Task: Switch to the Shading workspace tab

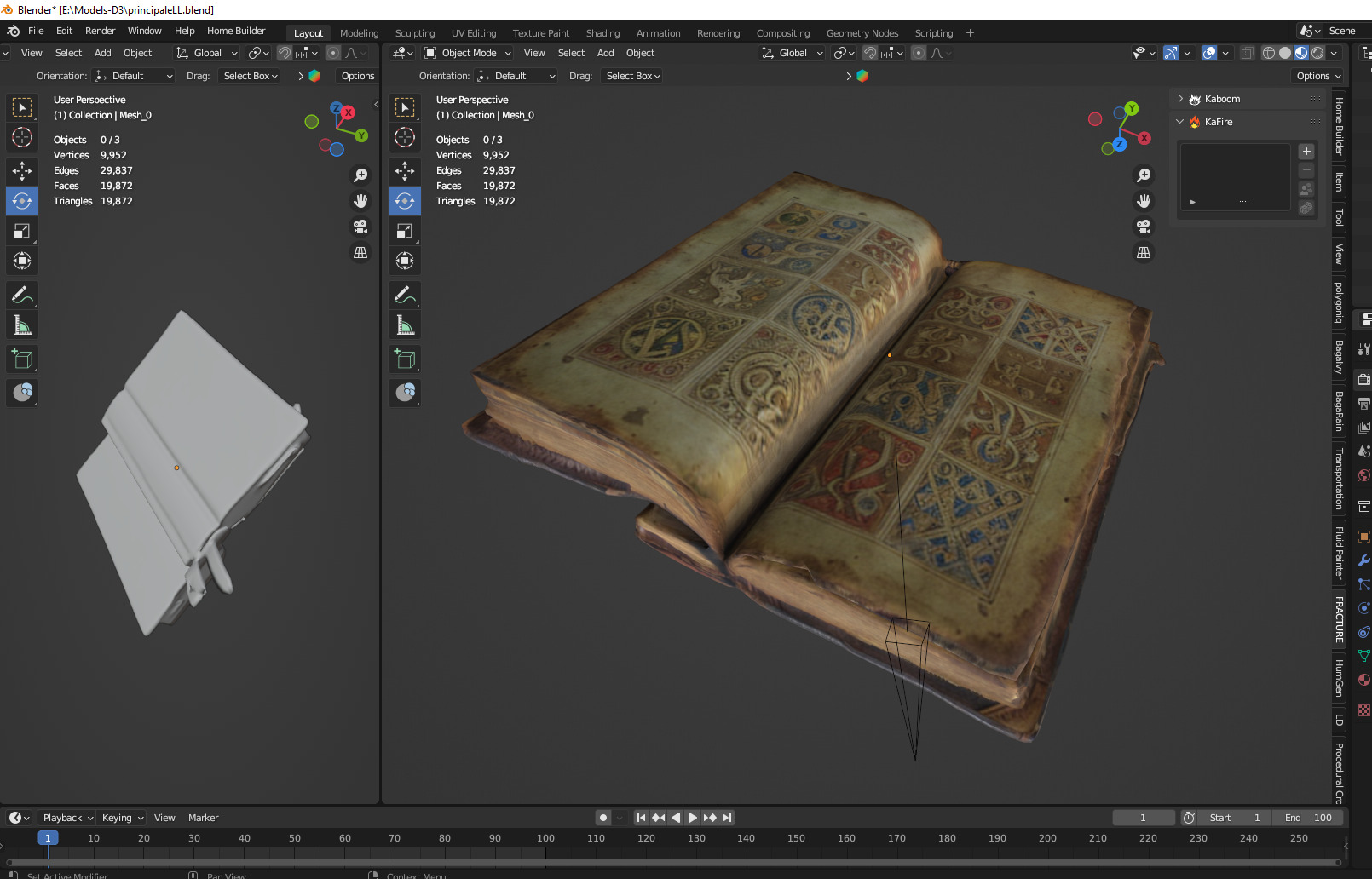Action: coord(602,33)
